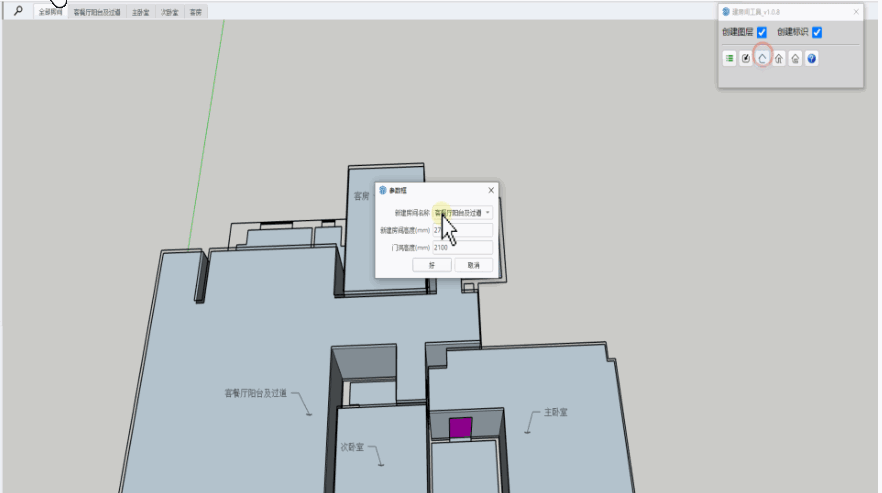Image resolution: width=882 pixels, height=493 pixels.
Task: Click the circled house outline tool icon
Action: coord(762,59)
